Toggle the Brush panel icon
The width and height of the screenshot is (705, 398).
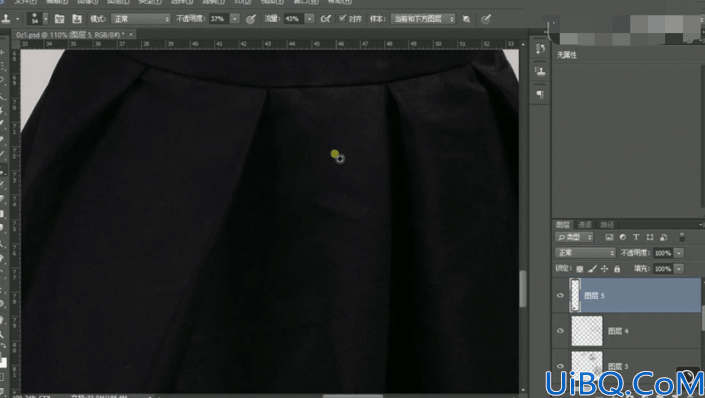coord(59,18)
